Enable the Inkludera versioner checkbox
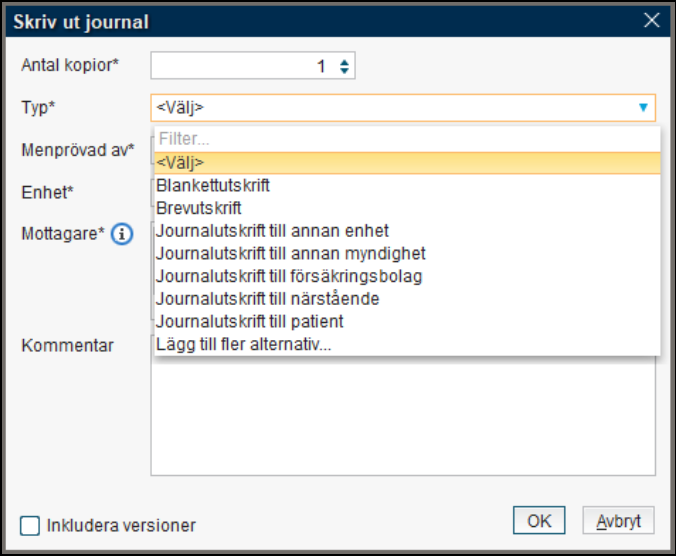Viewport: 677px width, 556px height. pyautogui.click(x=31, y=525)
